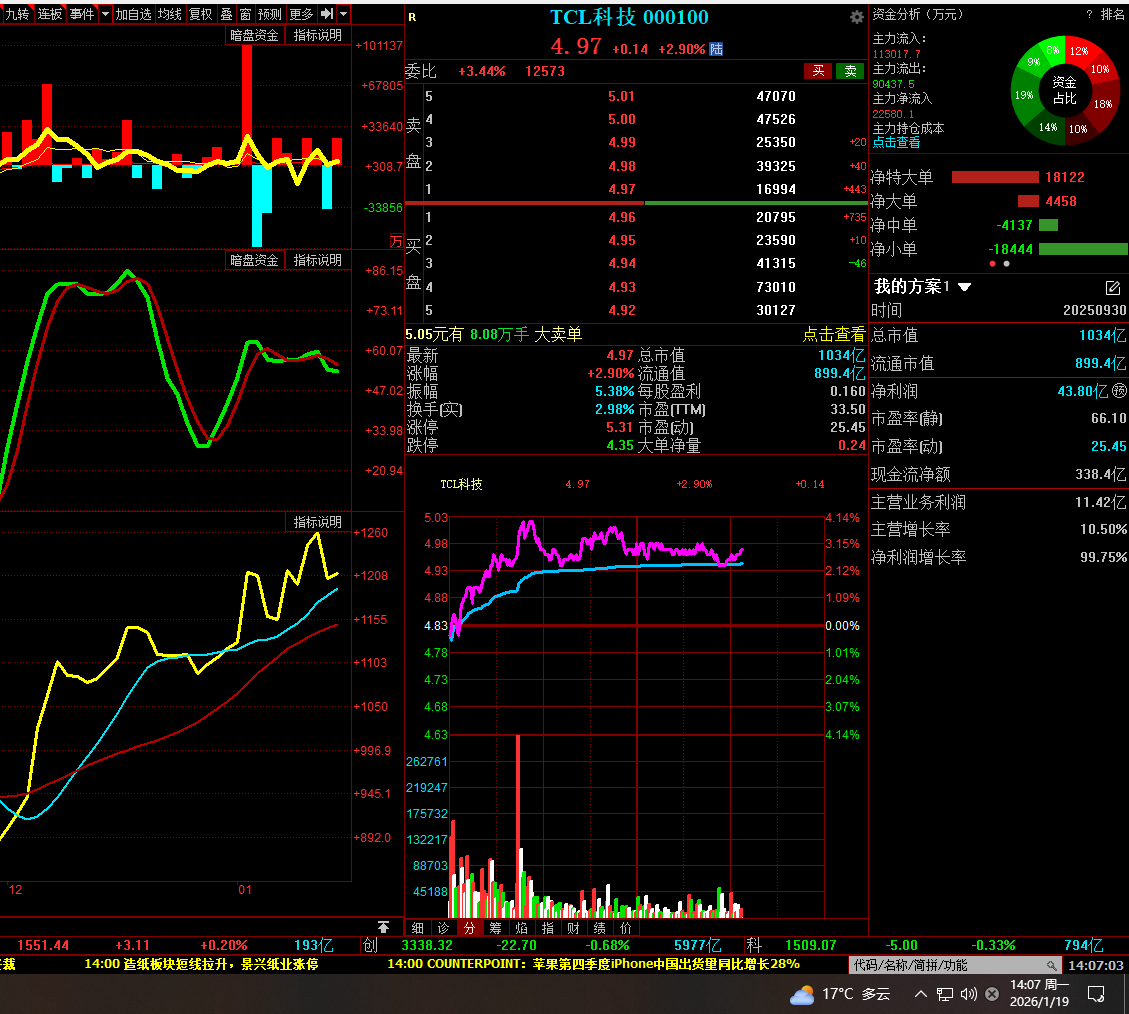The height and width of the screenshot is (1014, 1129).
Task: Click the 万 unit marker on top chart axis
Action: 396,242
